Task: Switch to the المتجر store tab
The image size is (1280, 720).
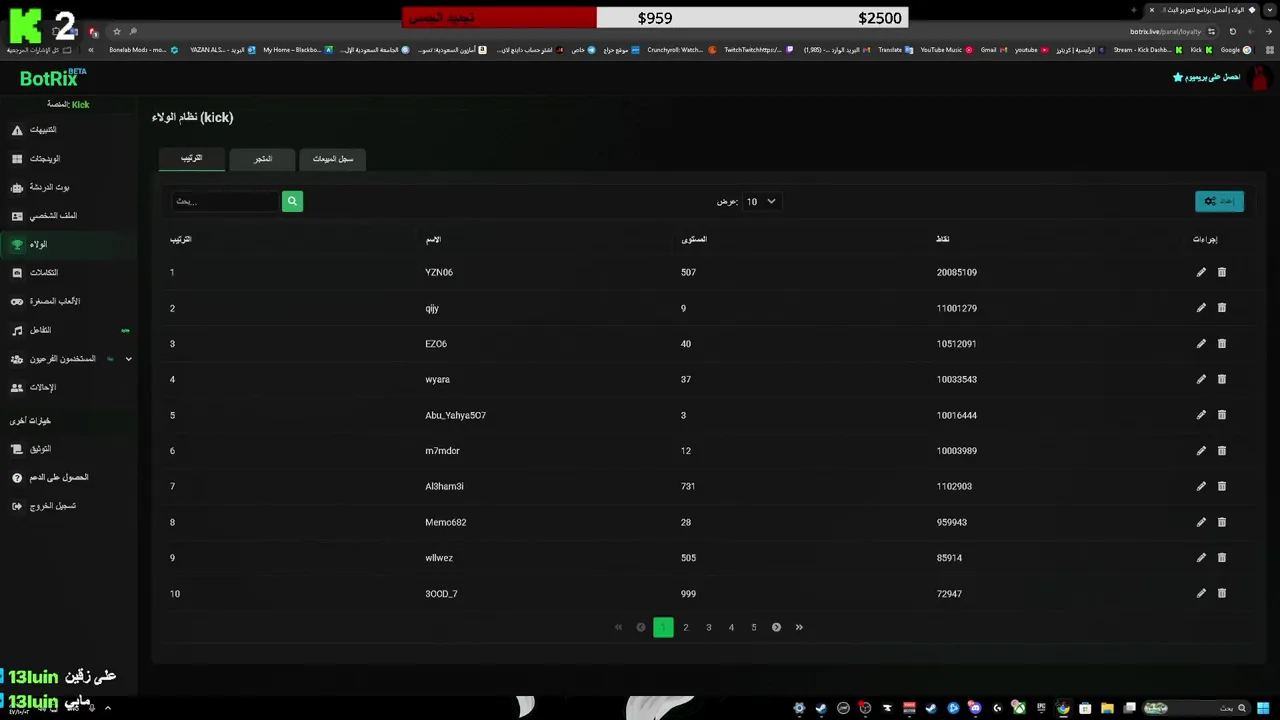Action: [x=263, y=159]
